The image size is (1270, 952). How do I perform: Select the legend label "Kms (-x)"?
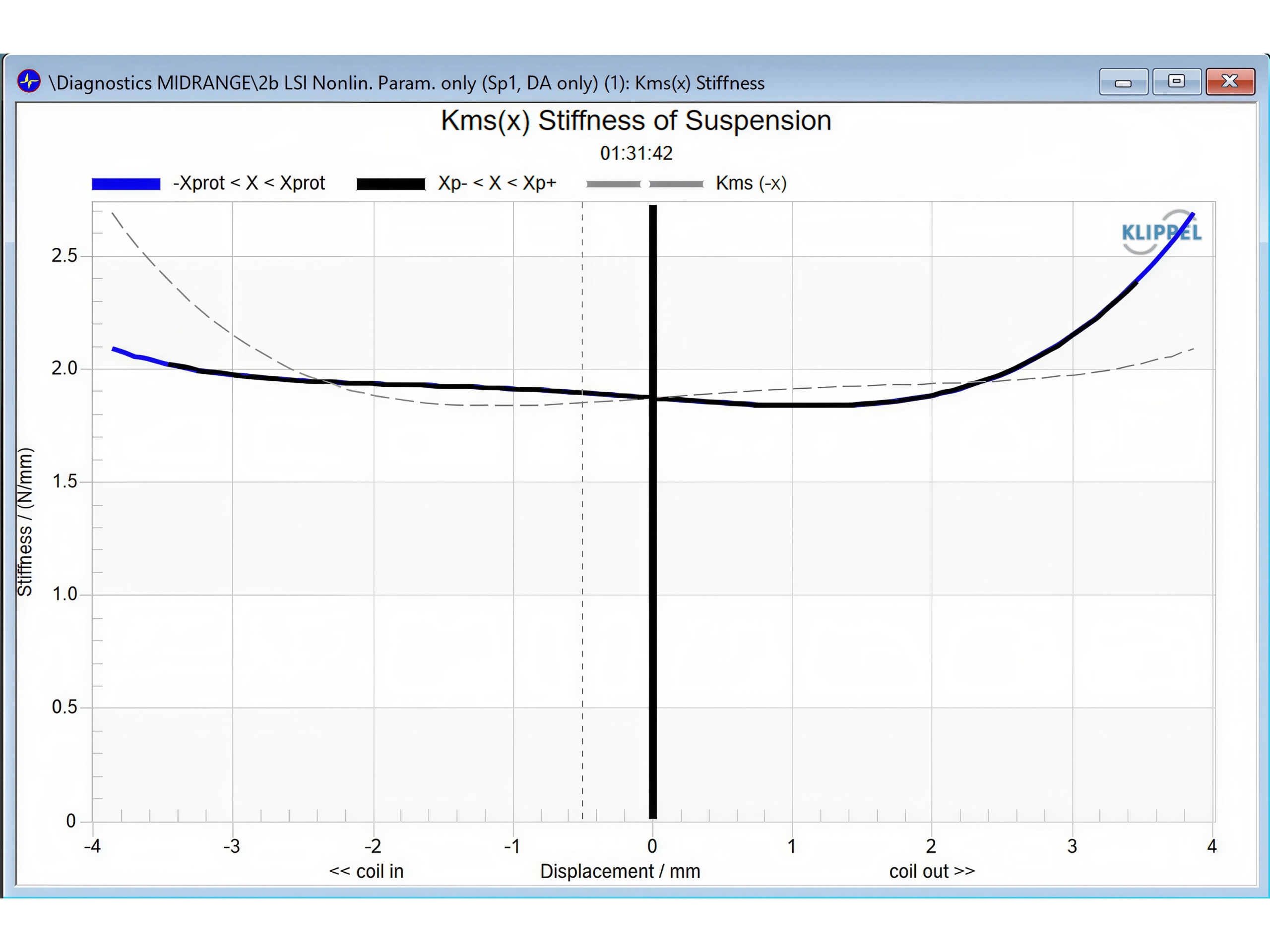[x=751, y=183]
